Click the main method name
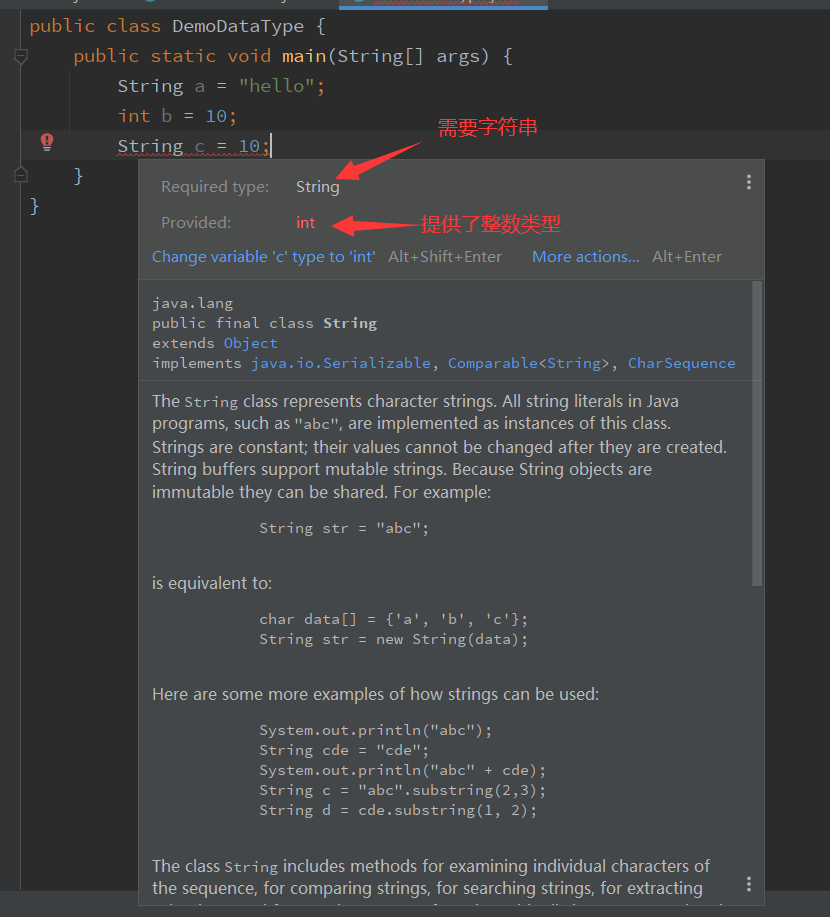The height and width of the screenshot is (917, 830). (304, 57)
